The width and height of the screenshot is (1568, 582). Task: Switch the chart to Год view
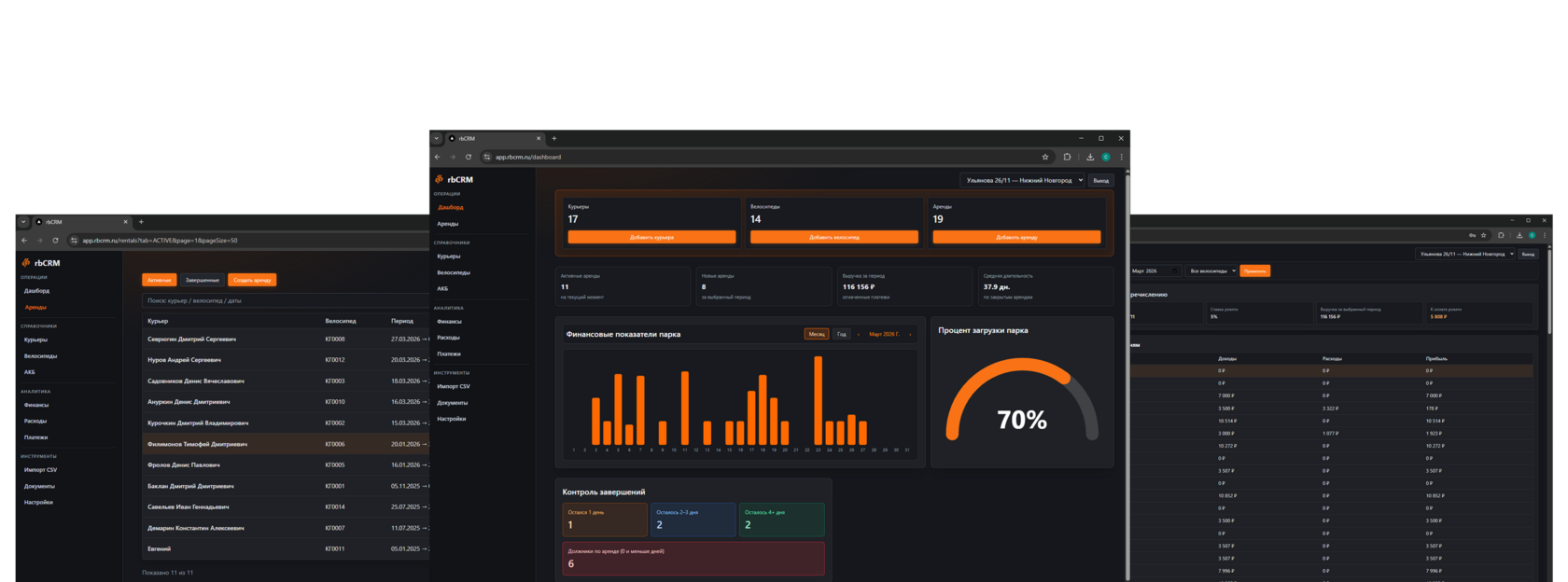(842, 334)
